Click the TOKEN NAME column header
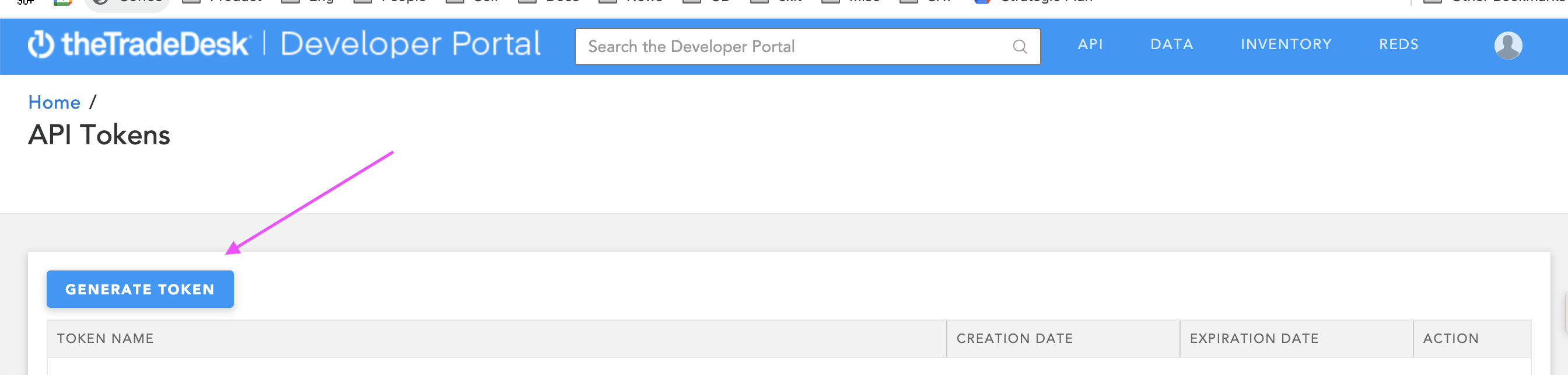The width and height of the screenshot is (1568, 375). click(x=107, y=338)
